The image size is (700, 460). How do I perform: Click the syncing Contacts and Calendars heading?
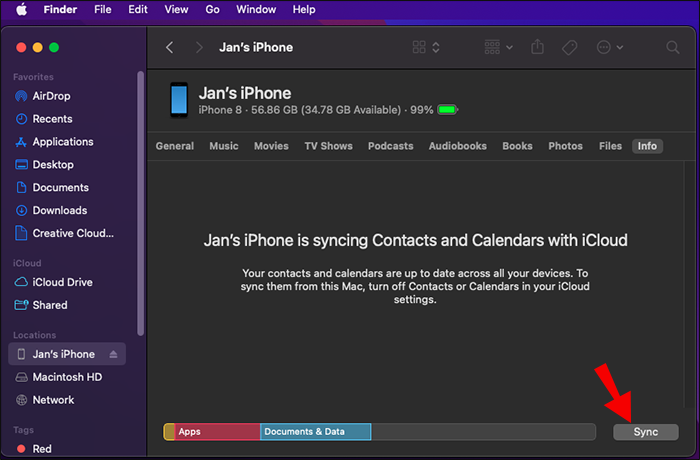416,240
